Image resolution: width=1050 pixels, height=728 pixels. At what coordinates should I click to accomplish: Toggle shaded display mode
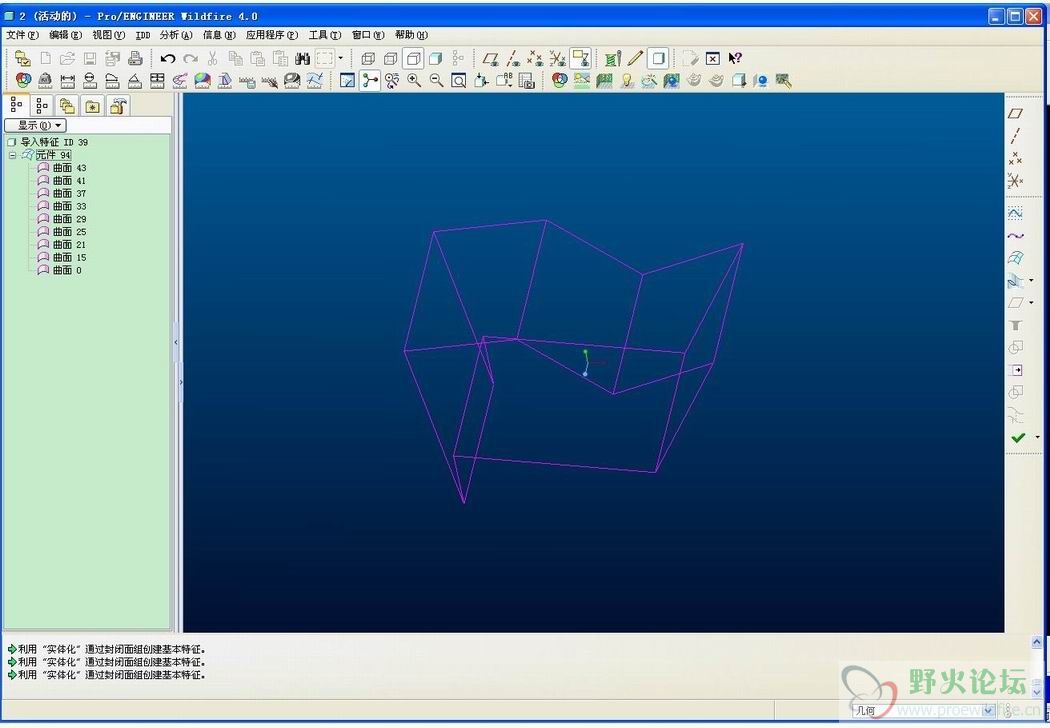[436, 59]
